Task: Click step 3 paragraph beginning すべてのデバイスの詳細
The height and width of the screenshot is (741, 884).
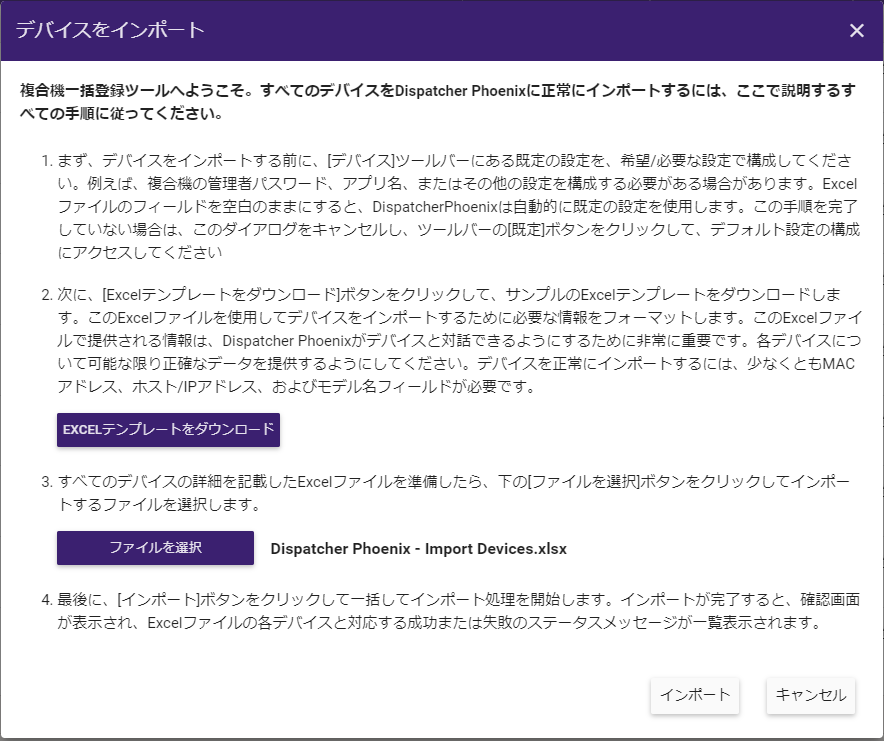Action: coord(453,493)
